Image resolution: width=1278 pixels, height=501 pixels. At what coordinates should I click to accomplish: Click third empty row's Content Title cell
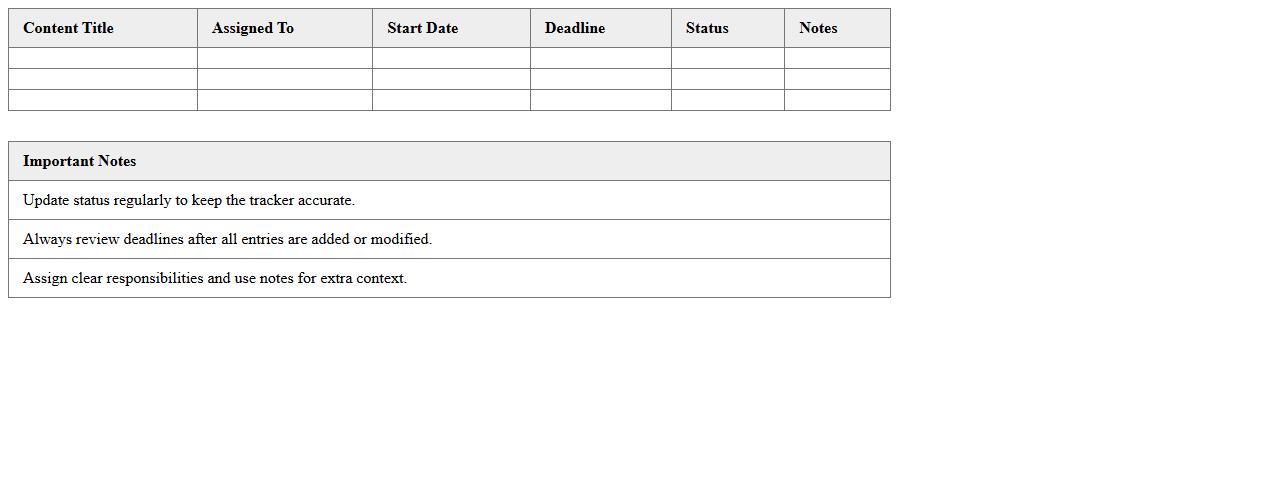click(103, 100)
